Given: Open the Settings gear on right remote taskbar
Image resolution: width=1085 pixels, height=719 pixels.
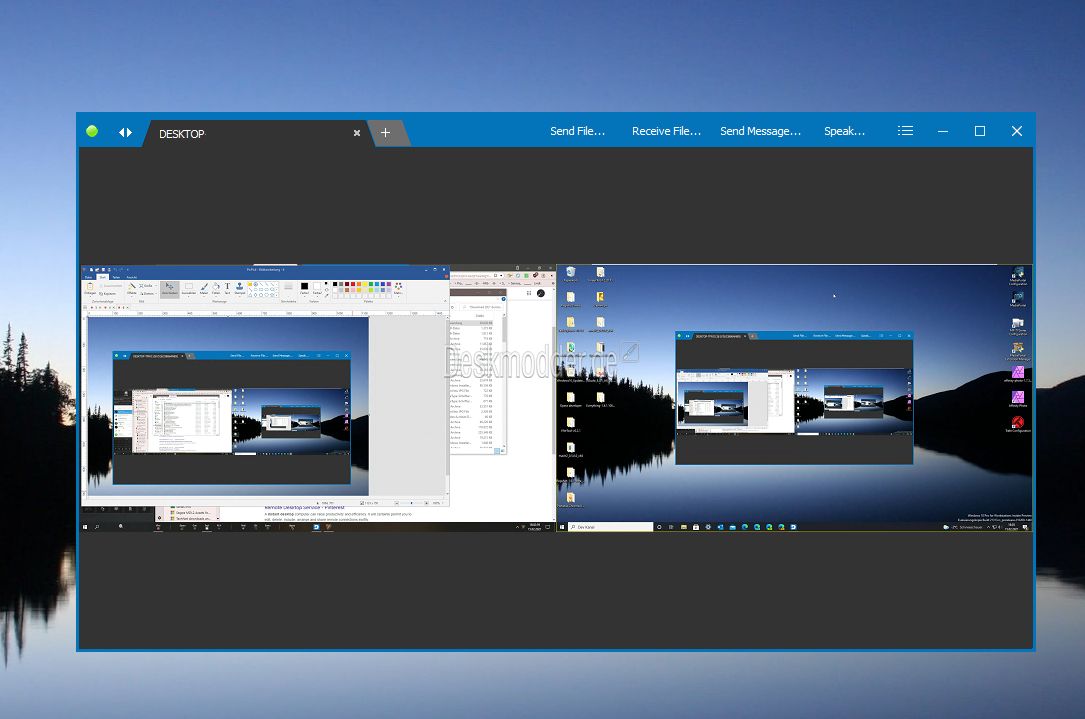Looking at the screenshot, I should point(708,527).
